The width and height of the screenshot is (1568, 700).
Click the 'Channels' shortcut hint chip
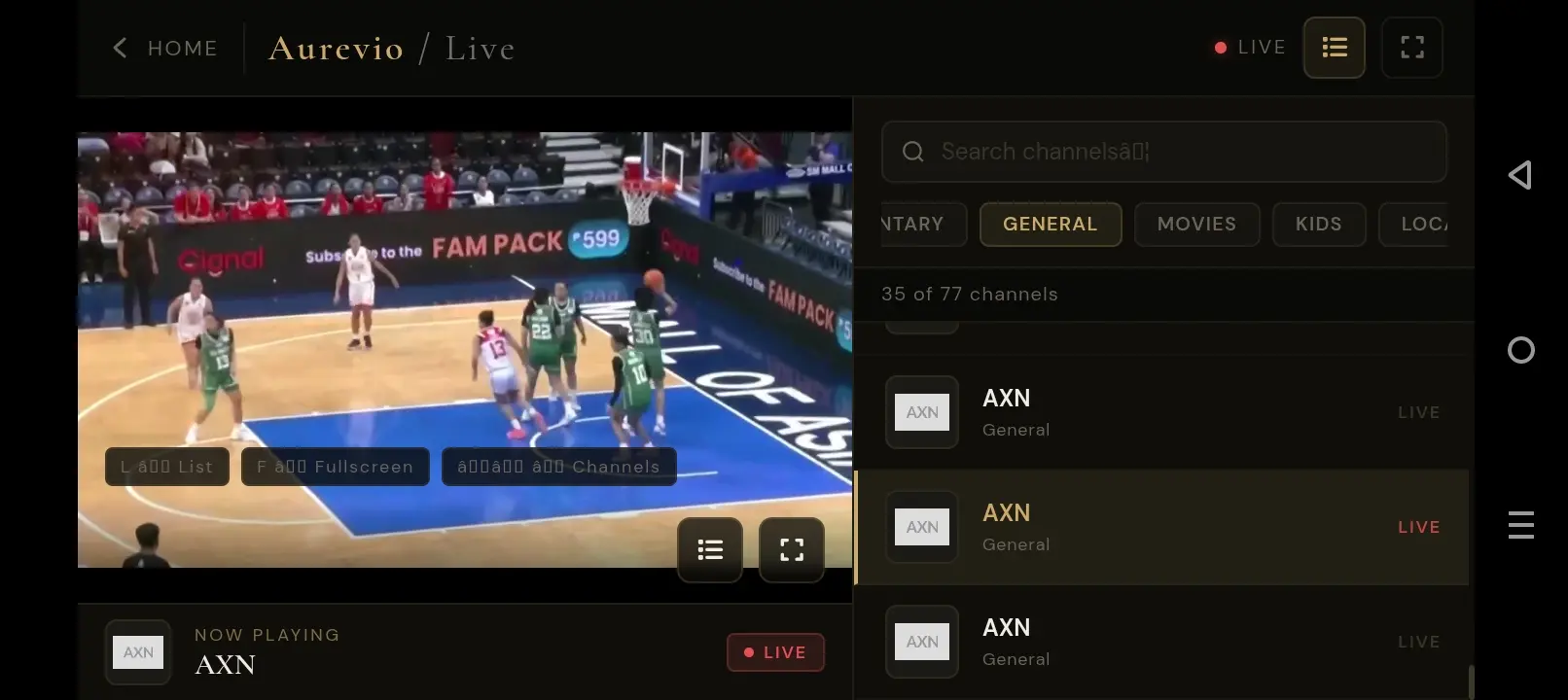tap(559, 467)
